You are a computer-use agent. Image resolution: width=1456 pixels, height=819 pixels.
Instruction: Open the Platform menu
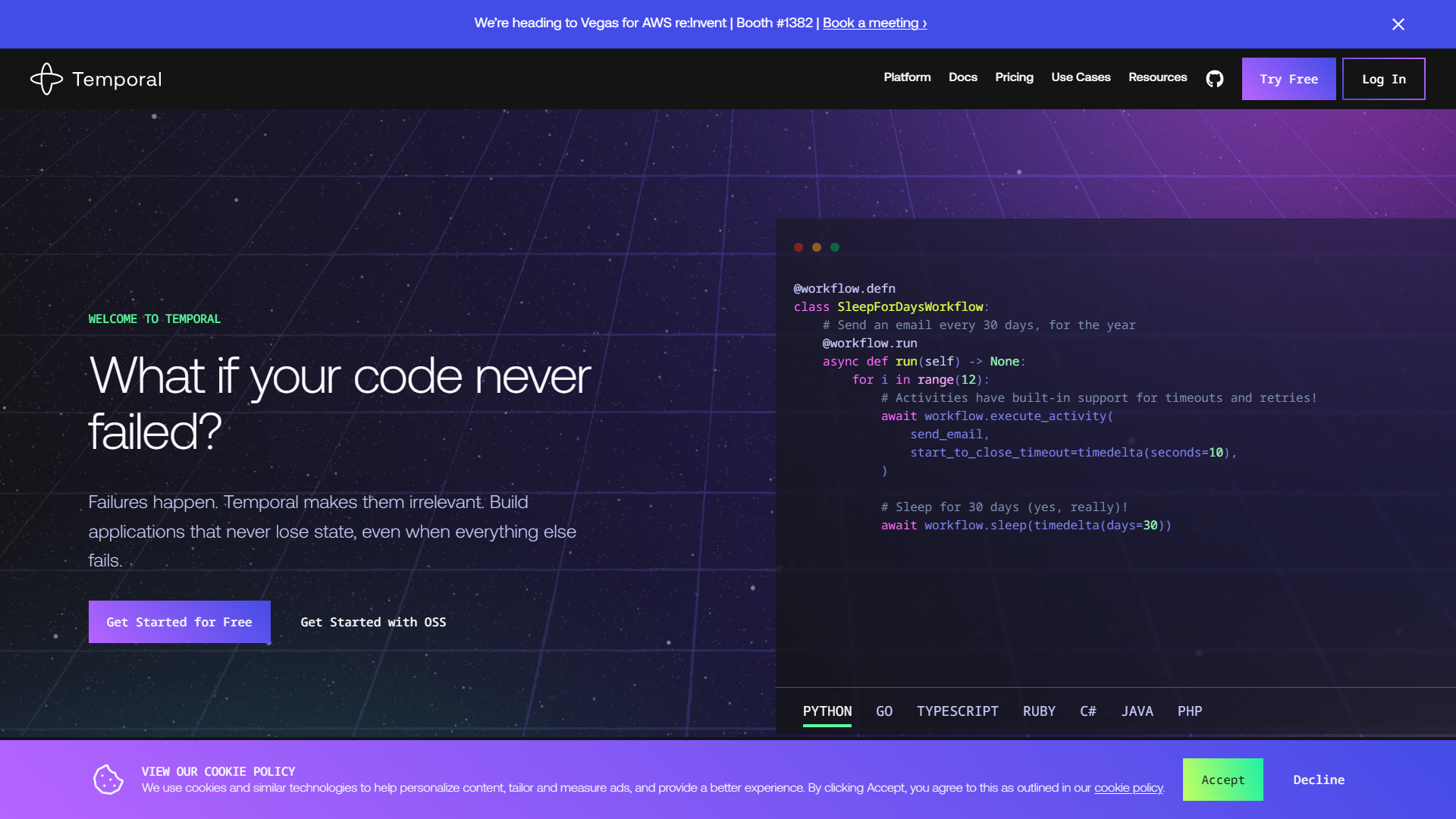point(907,77)
